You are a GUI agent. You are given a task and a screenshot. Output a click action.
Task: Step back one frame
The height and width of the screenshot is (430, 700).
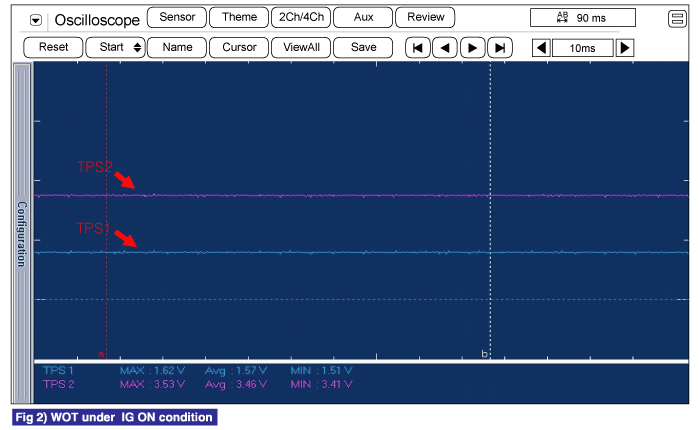[x=445, y=48]
